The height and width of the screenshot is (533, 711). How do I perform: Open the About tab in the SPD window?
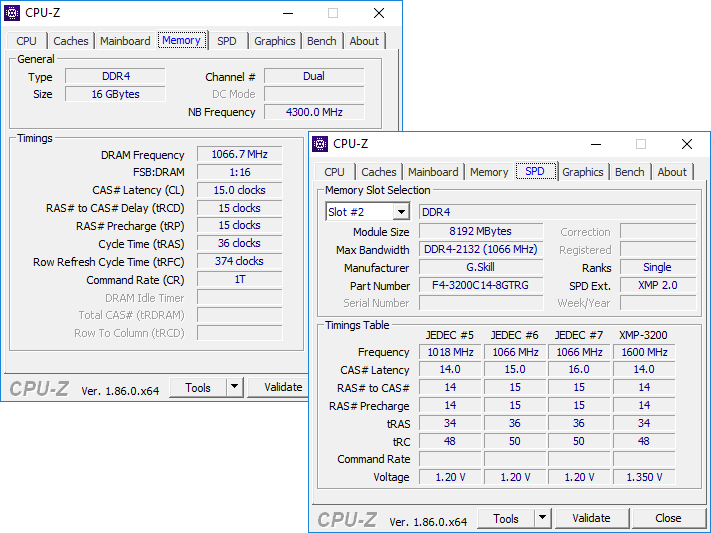click(672, 172)
